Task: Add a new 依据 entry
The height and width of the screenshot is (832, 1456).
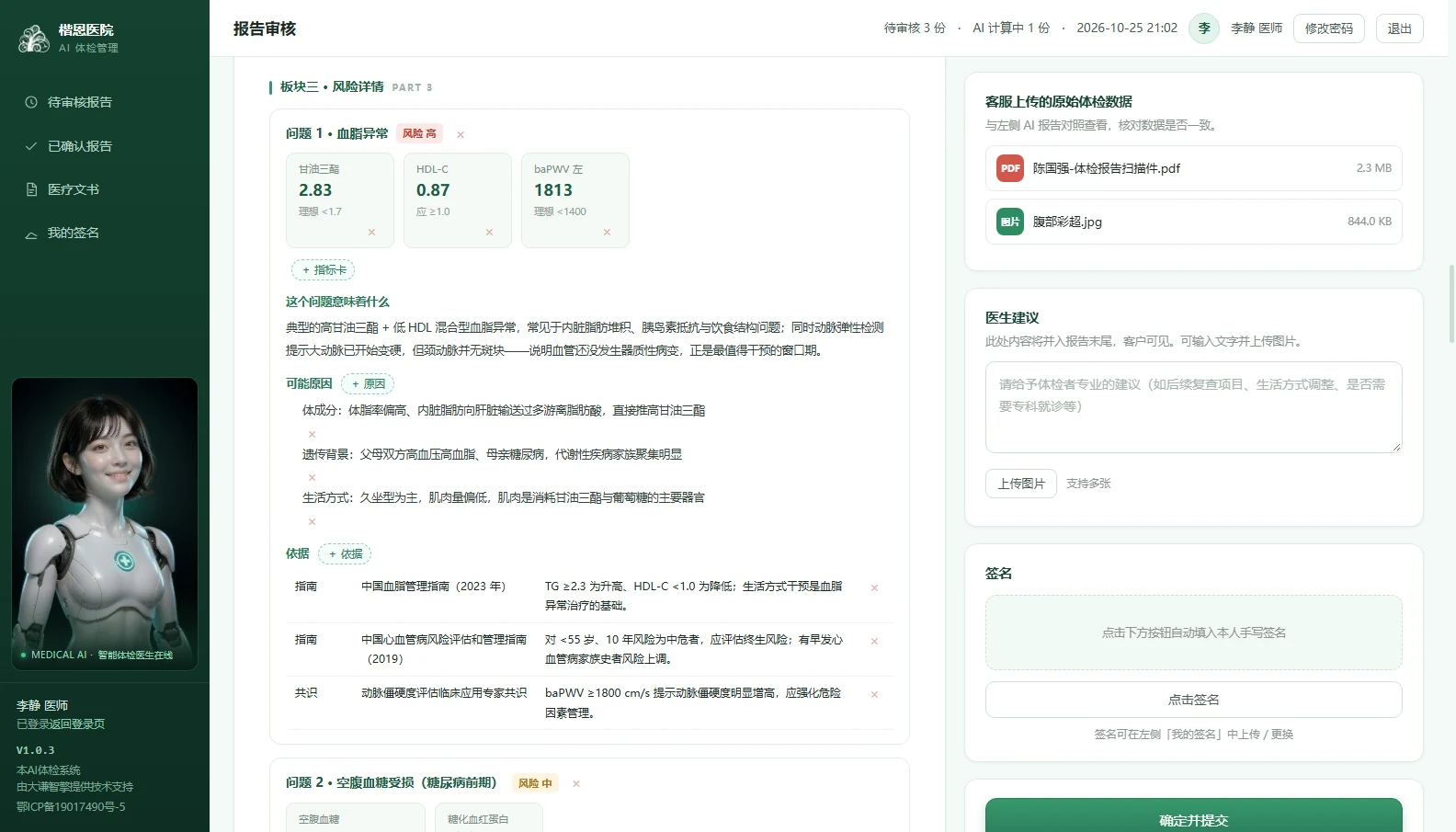Action: [345, 554]
